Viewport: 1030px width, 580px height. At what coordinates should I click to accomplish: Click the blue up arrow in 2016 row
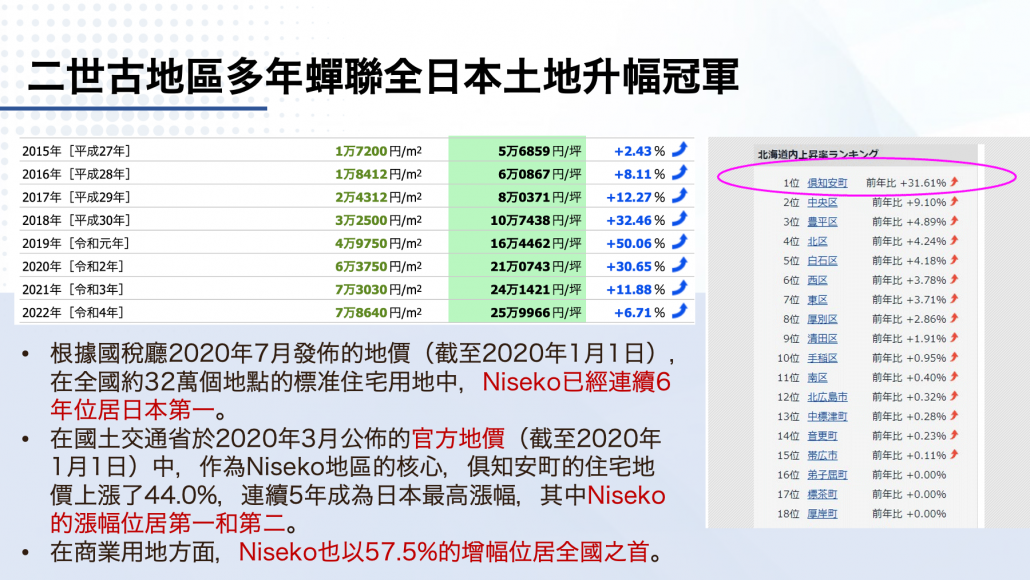point(680,172)
